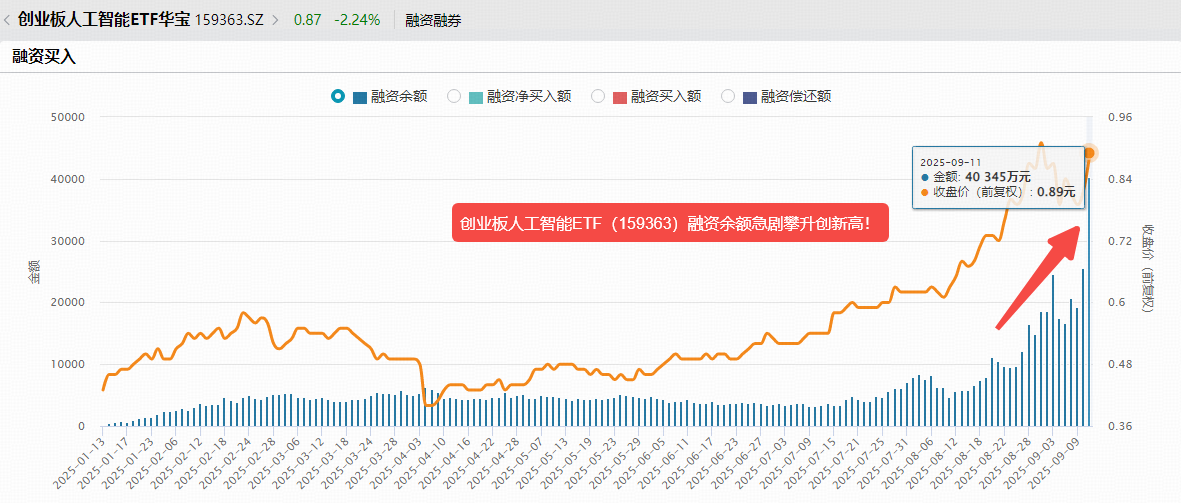The width and height of the screenshot is (1181, 503).
Task: Click the 金额 left axis title
Action: 34,271
